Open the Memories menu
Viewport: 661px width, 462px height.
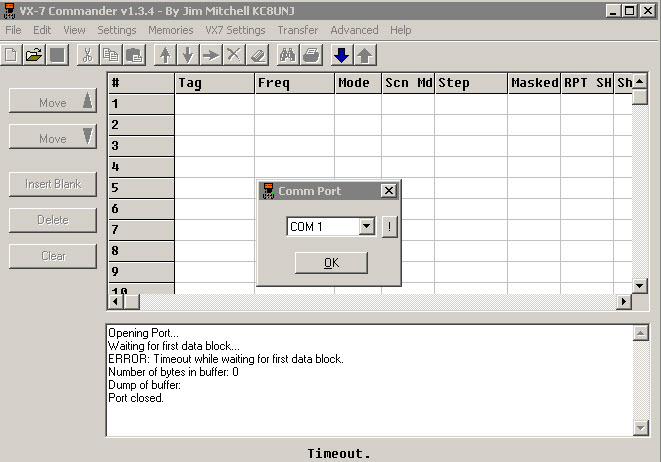171,30
